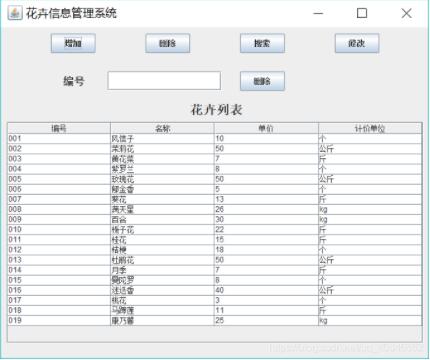Select the 曼陀罗 name cell
Viewport: 430px width, 360px height.
point(162,280)
